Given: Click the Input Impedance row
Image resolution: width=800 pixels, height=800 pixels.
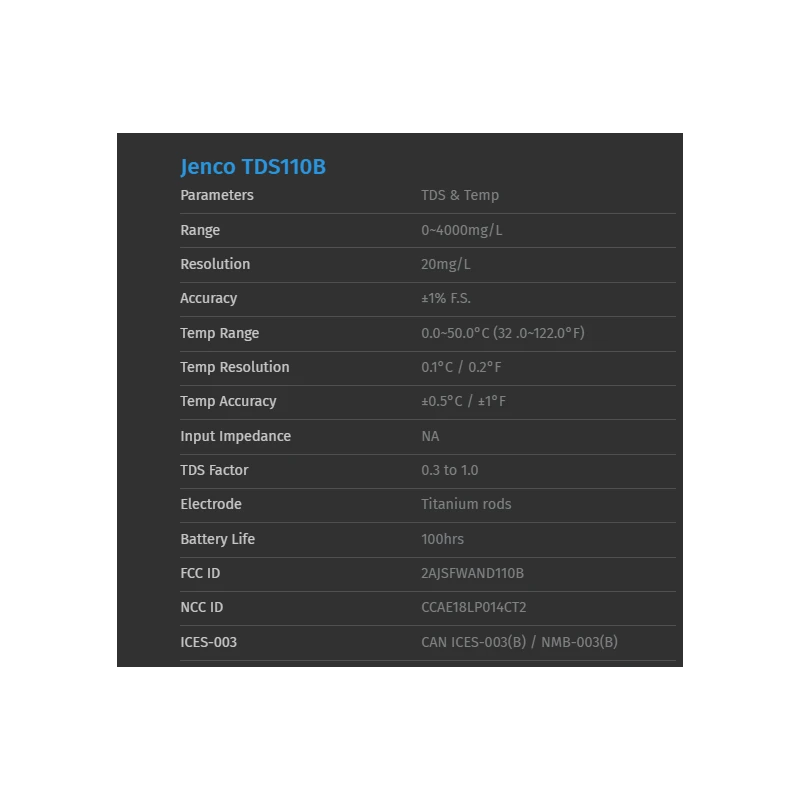Looking at the screenshot, I should pyautogui.click(x=235, y=436).
